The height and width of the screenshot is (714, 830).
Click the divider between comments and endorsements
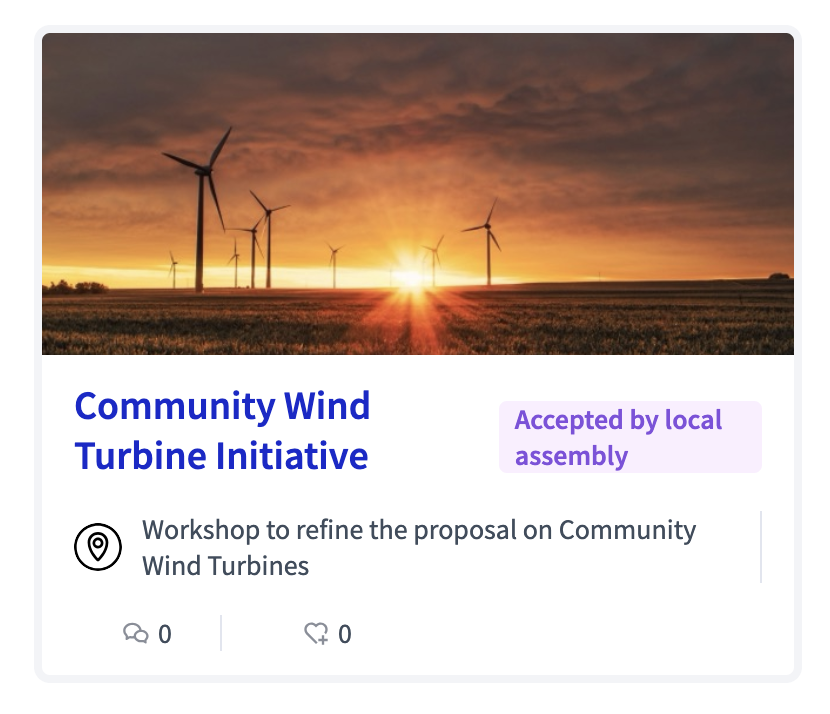[221, 633]
